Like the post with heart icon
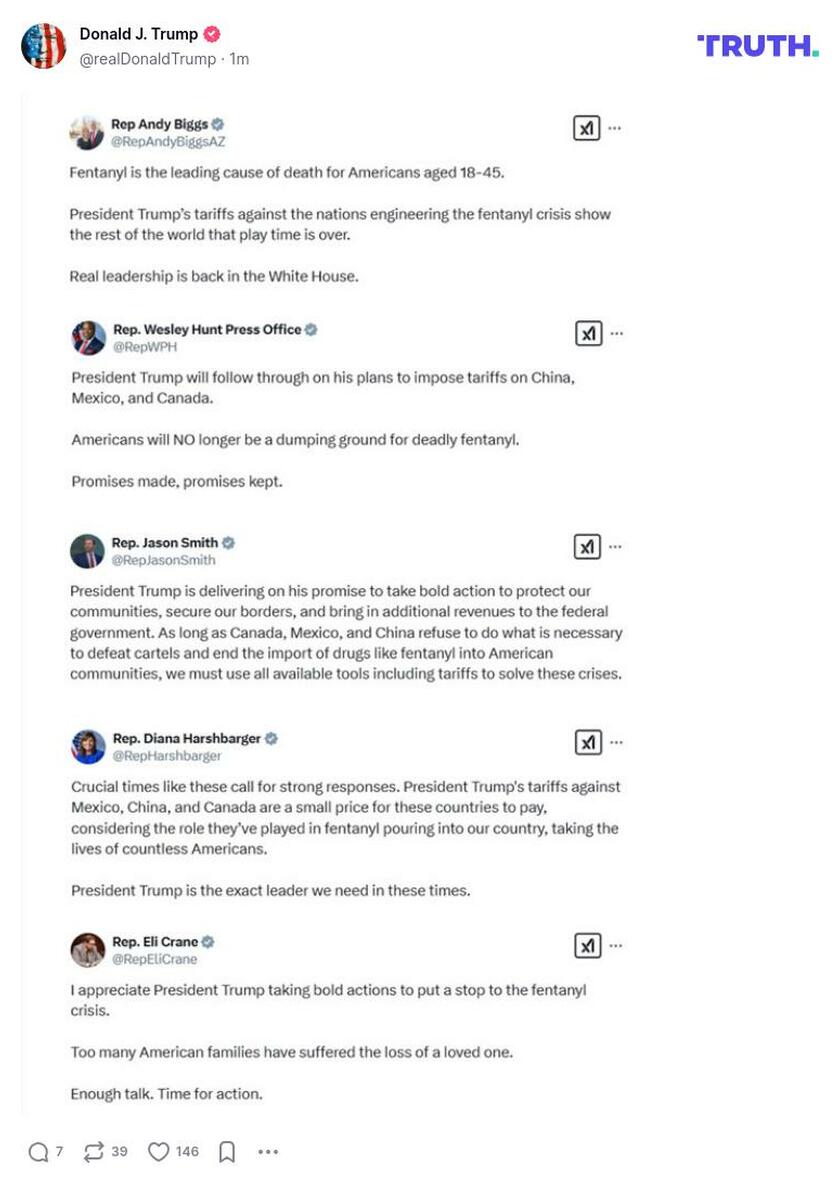This screenshot has width=840, height=1186. pos(159,1152)
